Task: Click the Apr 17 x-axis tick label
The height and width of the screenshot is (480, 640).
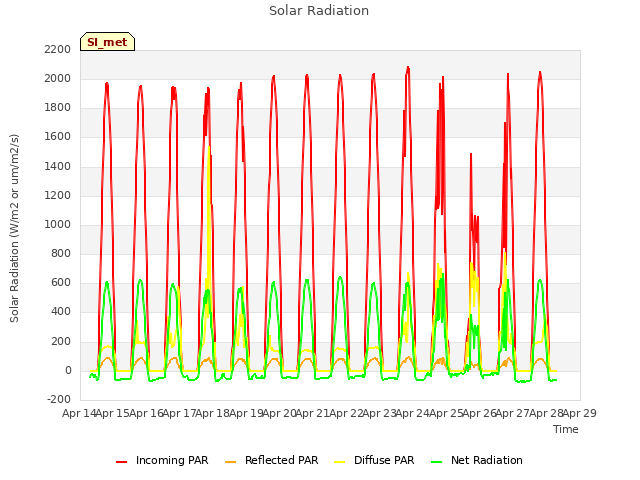Action: [180, 413]
